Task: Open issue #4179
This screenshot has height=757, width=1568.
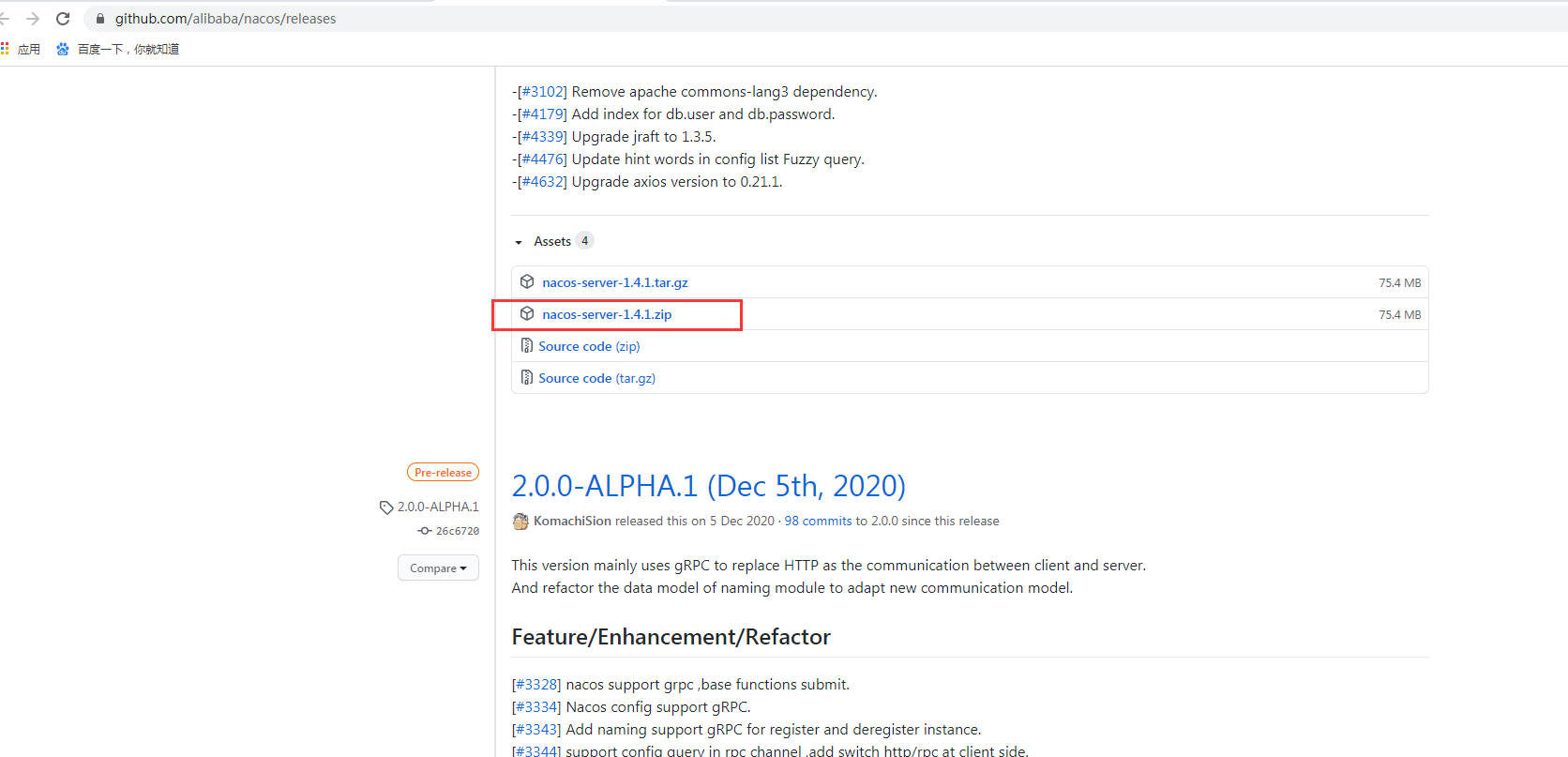Action: pos(543,114)
